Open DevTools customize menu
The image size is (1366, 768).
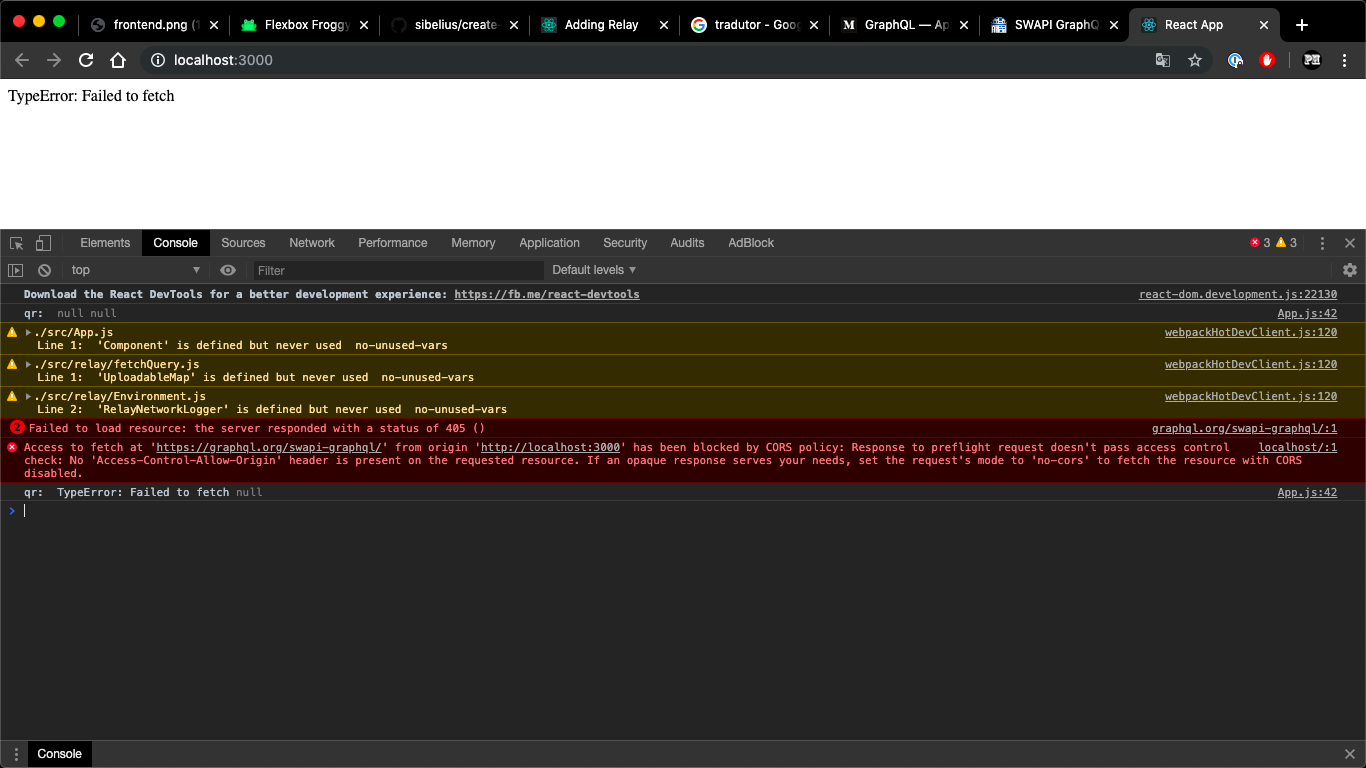click(x=1322, y=243)
